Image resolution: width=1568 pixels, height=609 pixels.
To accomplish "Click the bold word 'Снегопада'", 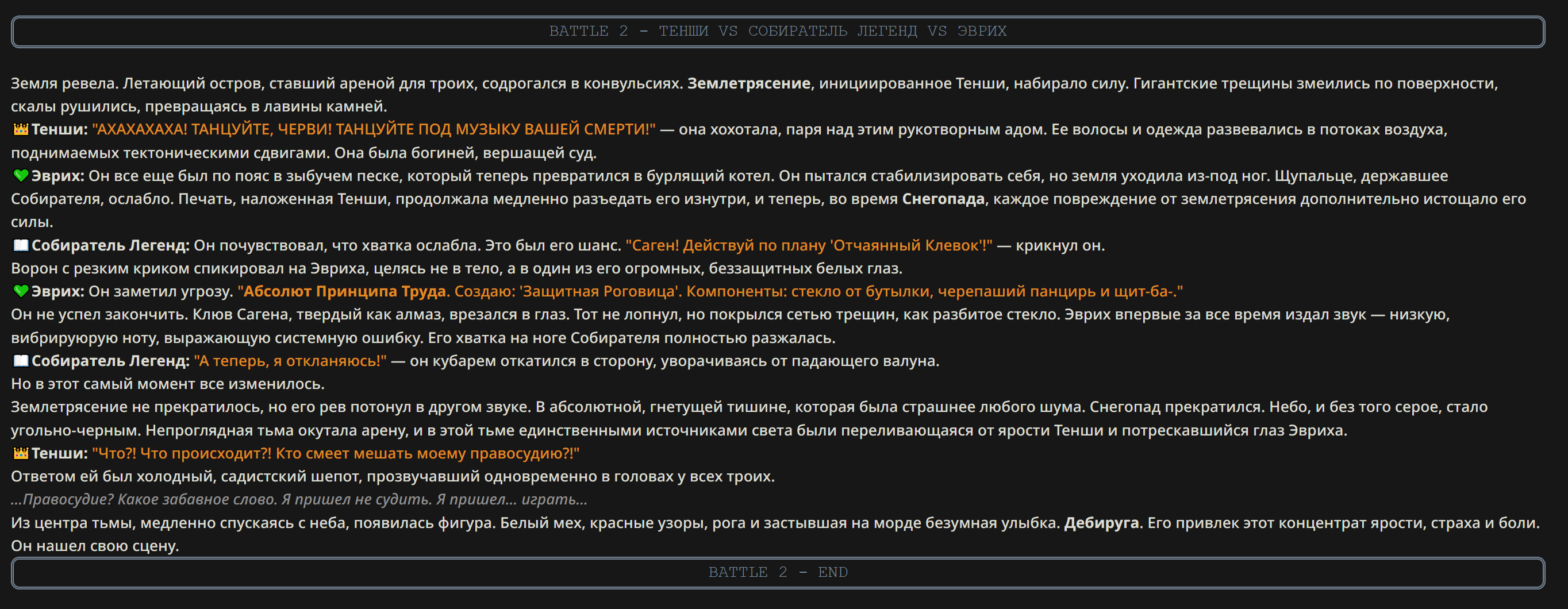I will click(x=943, y=199).
